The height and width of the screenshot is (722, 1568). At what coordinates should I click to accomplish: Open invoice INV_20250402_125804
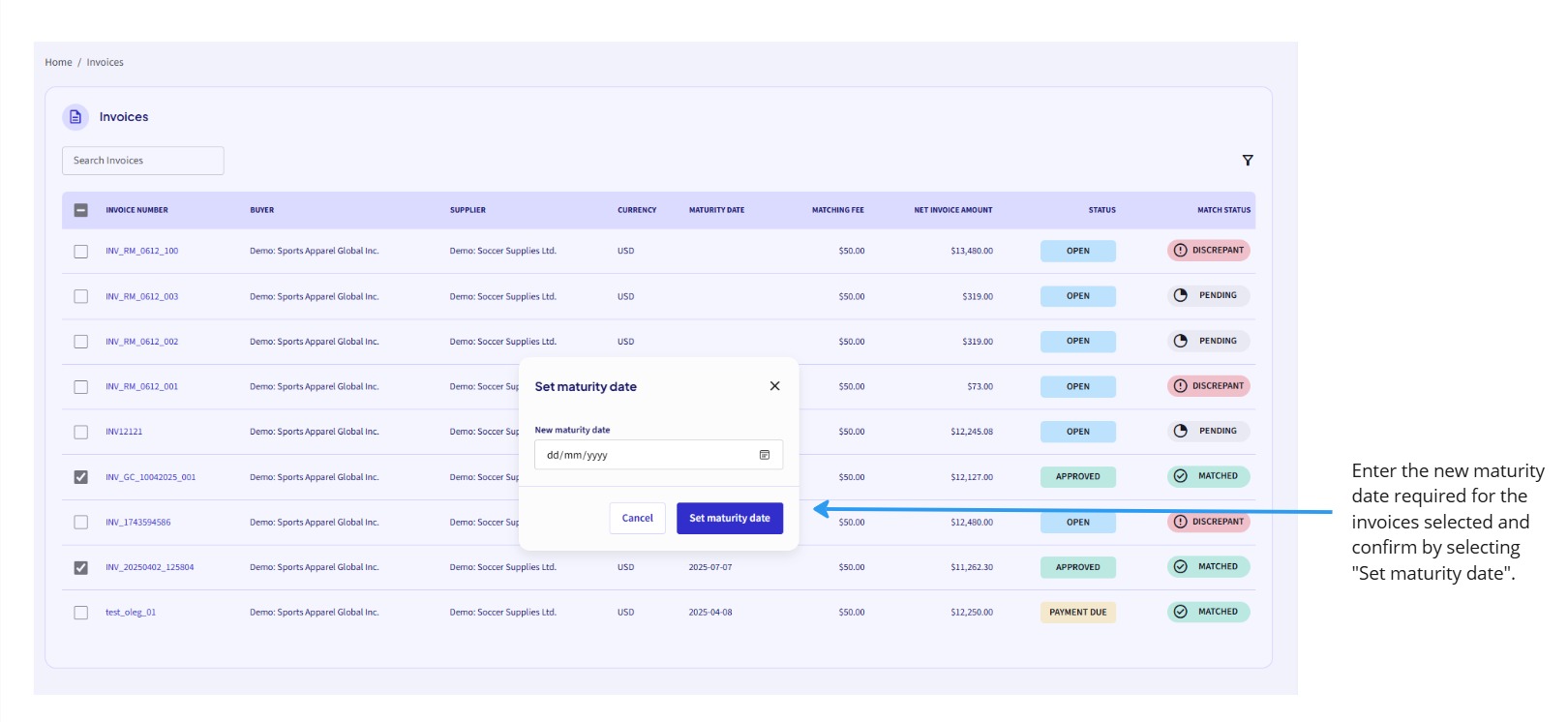[x=150, y=567]
